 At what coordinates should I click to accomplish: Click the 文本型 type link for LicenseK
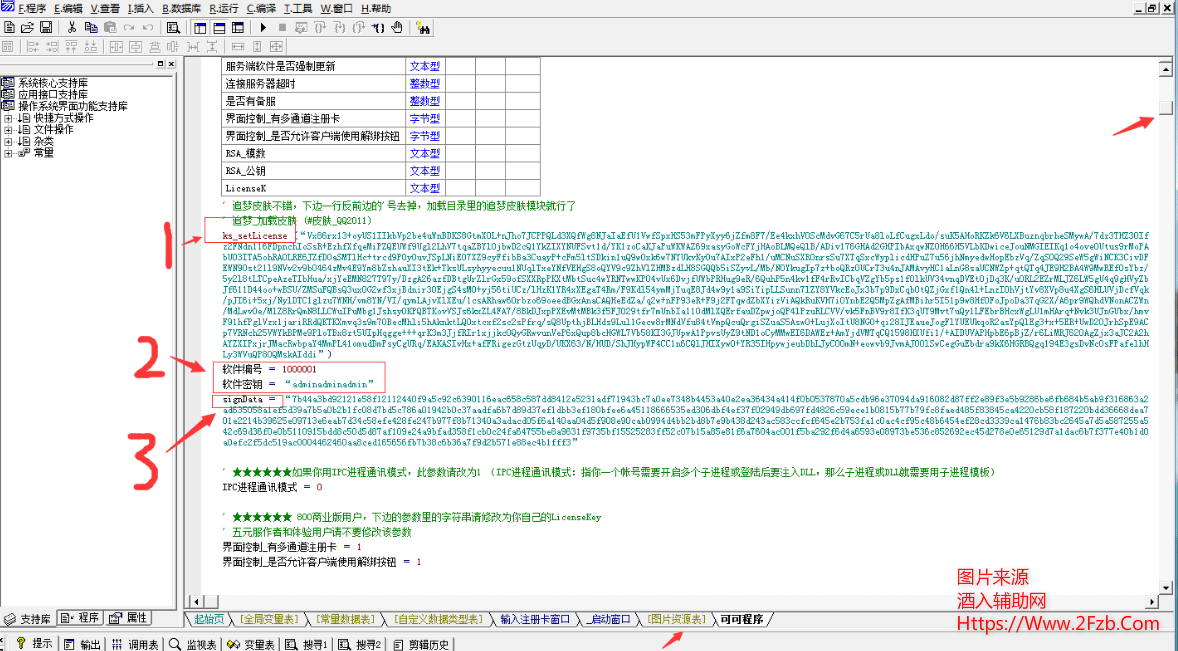tap(424, 188)
